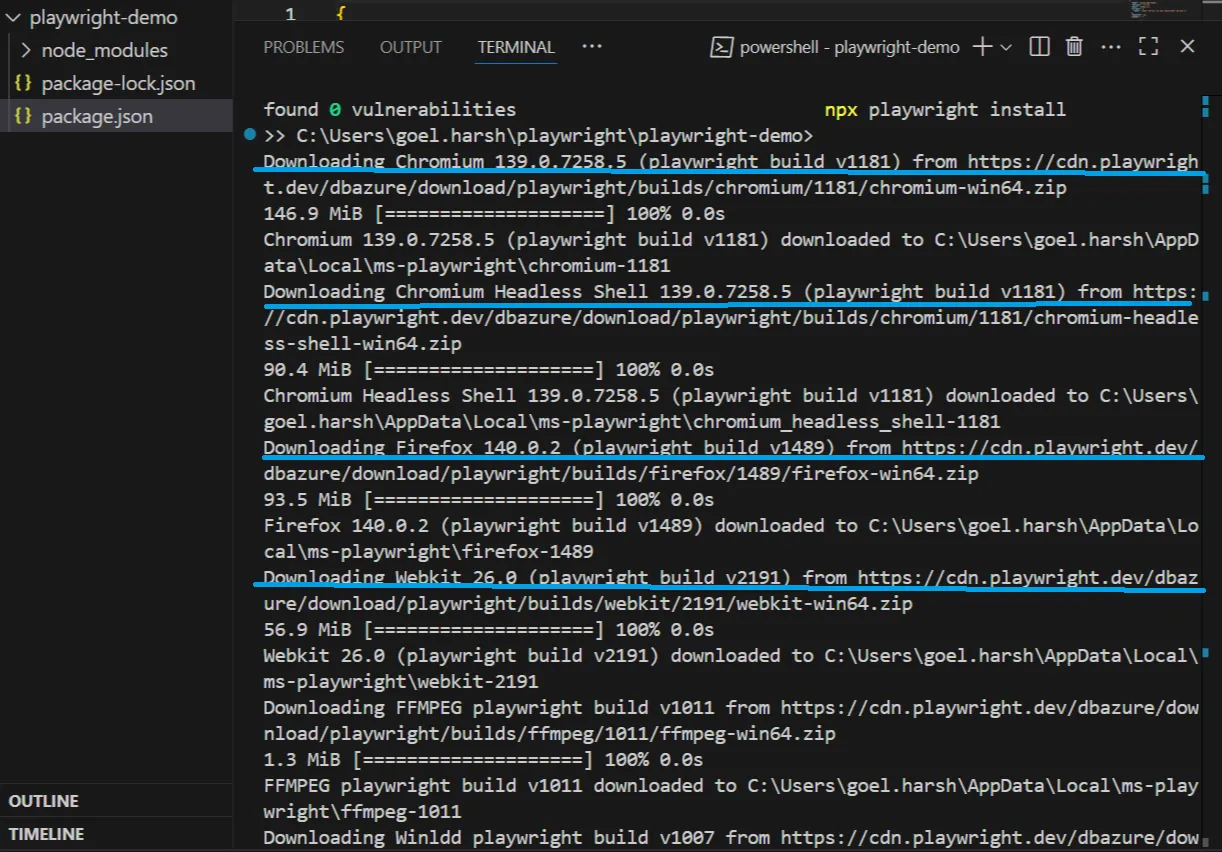Split the terminal with the split icon
Viewport: 1222px width, 852px height.
pyautogui.click(x=1039, y=47)
